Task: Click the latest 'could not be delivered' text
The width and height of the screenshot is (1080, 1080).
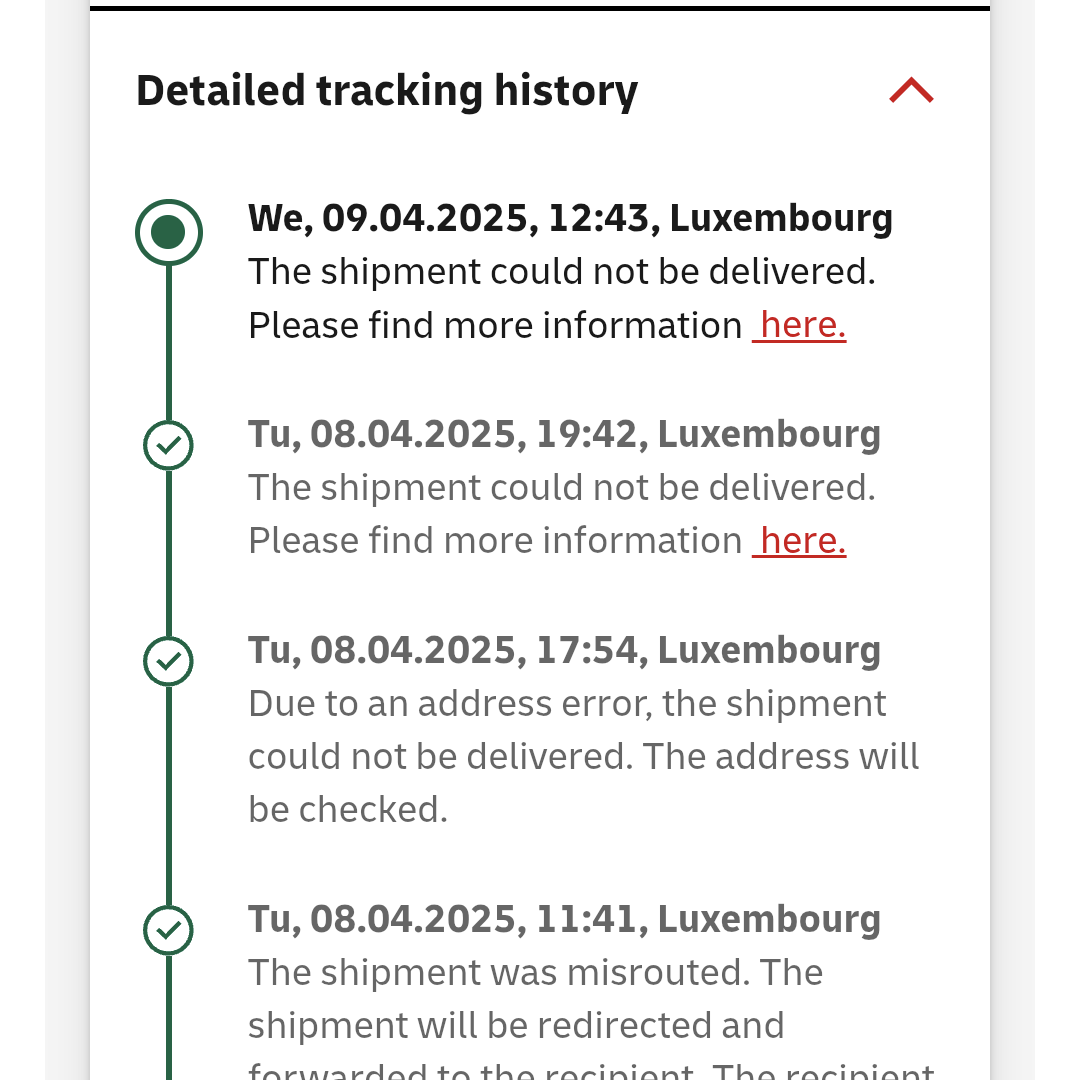Action: [x=561, y=271]
